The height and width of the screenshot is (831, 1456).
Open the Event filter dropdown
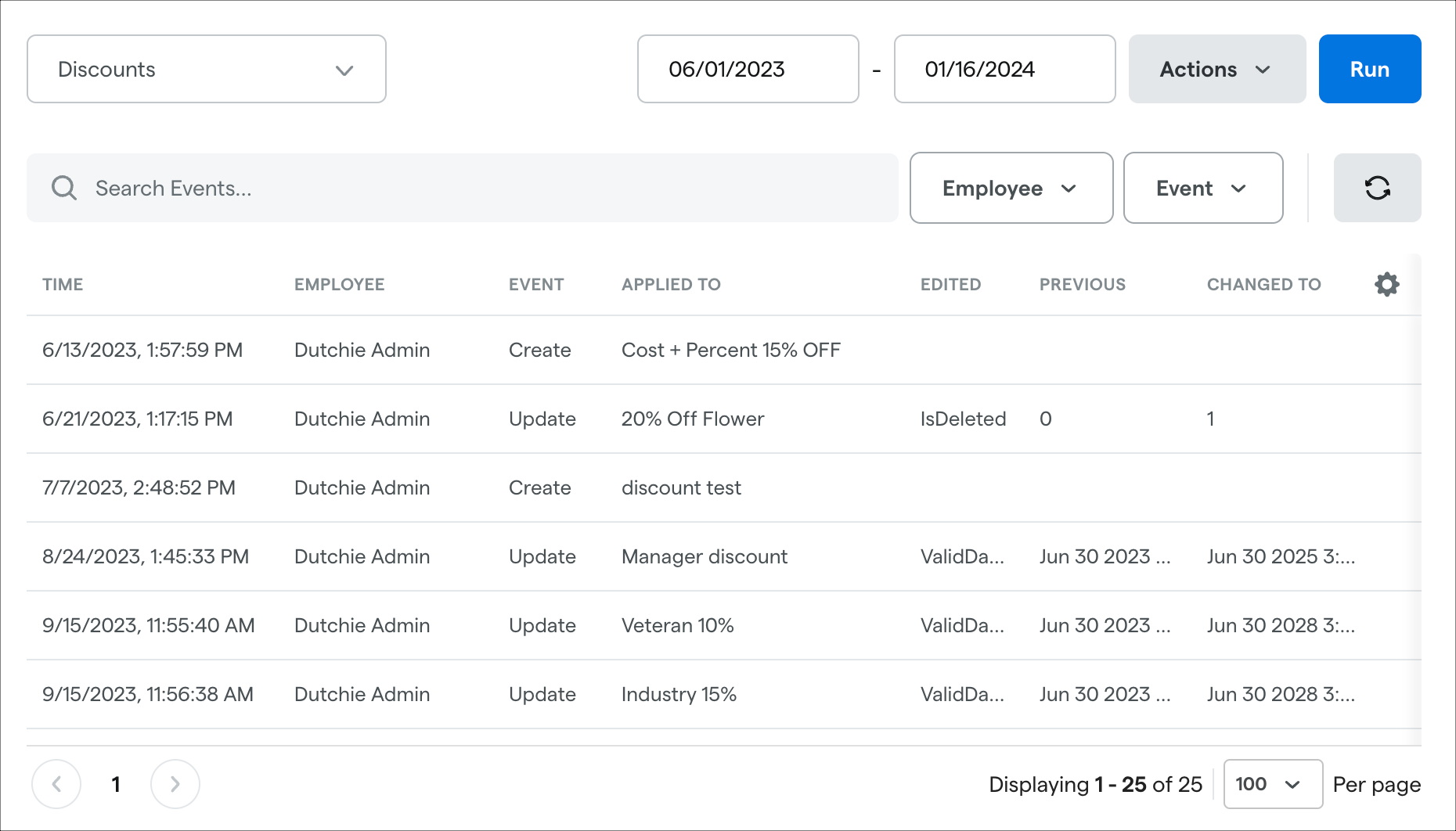coord(1202,188)
